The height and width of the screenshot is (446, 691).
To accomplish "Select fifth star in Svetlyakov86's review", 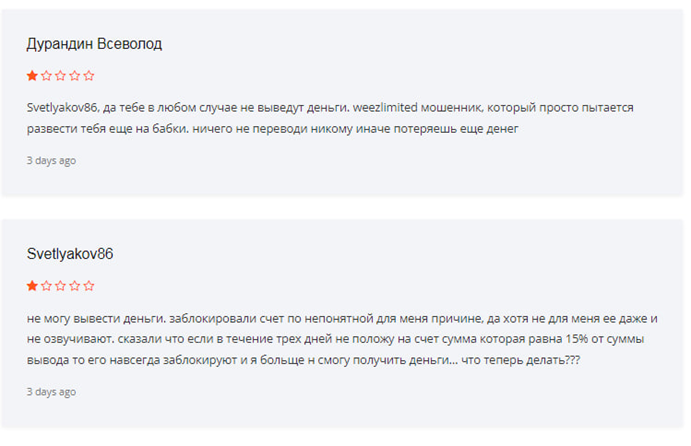I will 90,286.
